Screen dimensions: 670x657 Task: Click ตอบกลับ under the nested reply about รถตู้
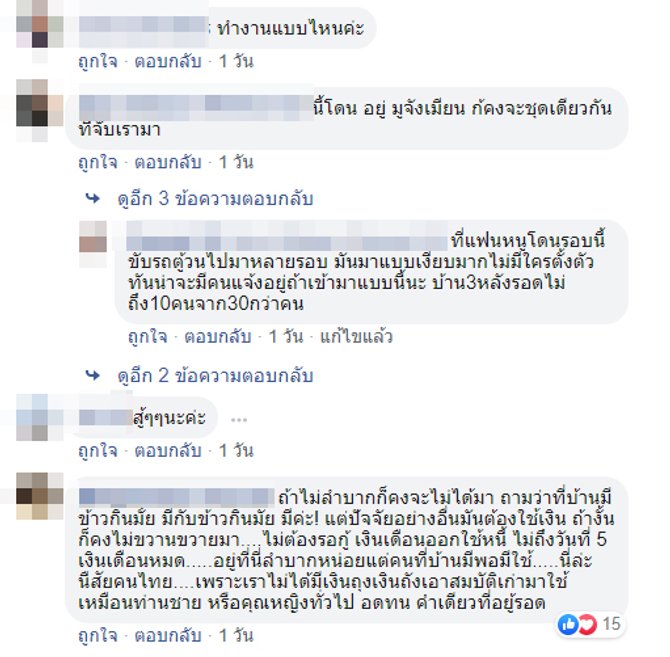click(217, 337)
